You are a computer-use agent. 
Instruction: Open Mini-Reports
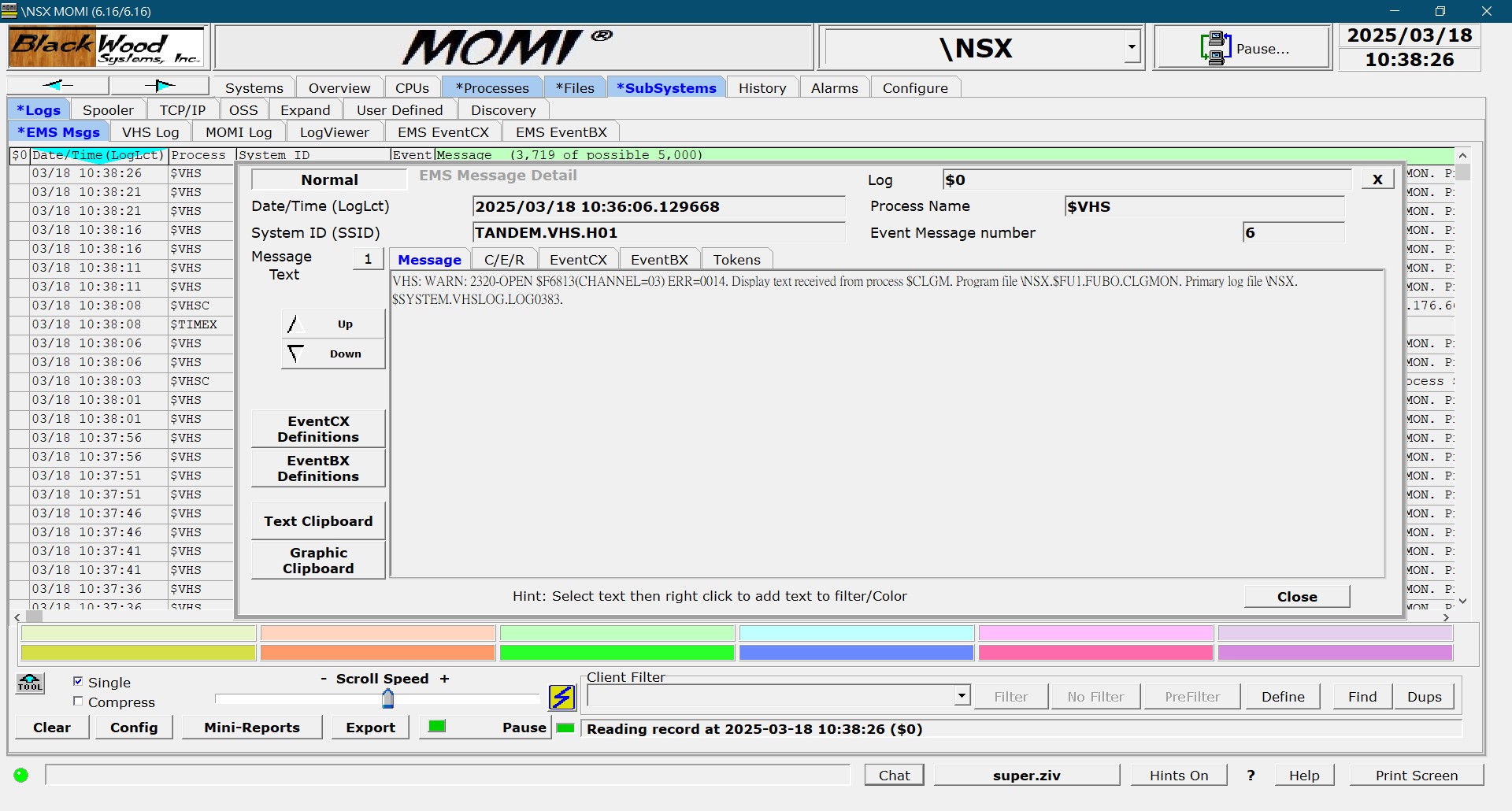tap(252, 727)
